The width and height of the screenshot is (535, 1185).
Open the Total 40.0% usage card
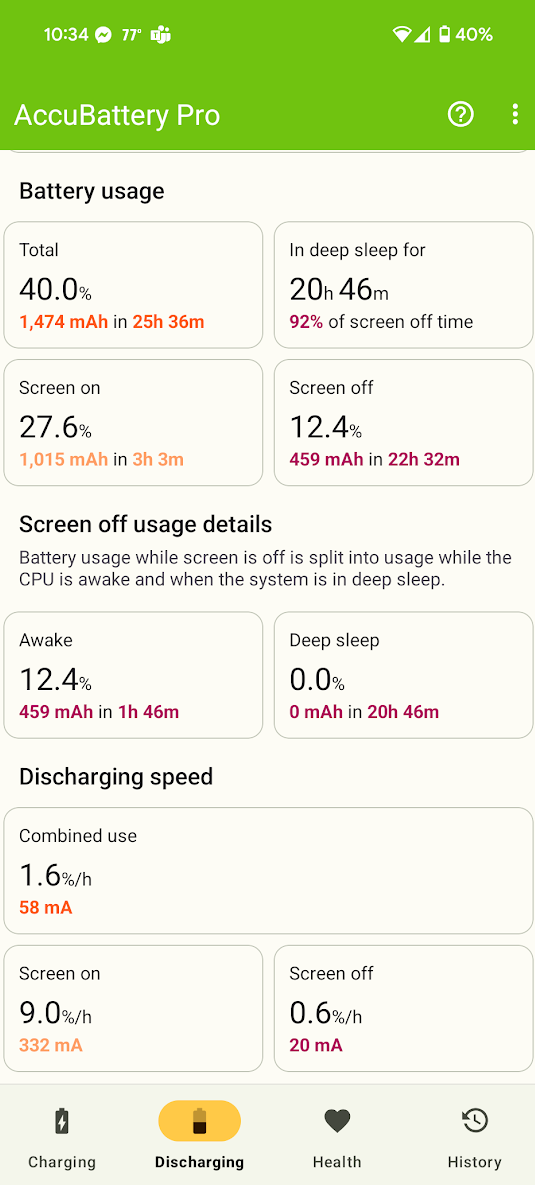pyautogui.click(x=134, y=285)
